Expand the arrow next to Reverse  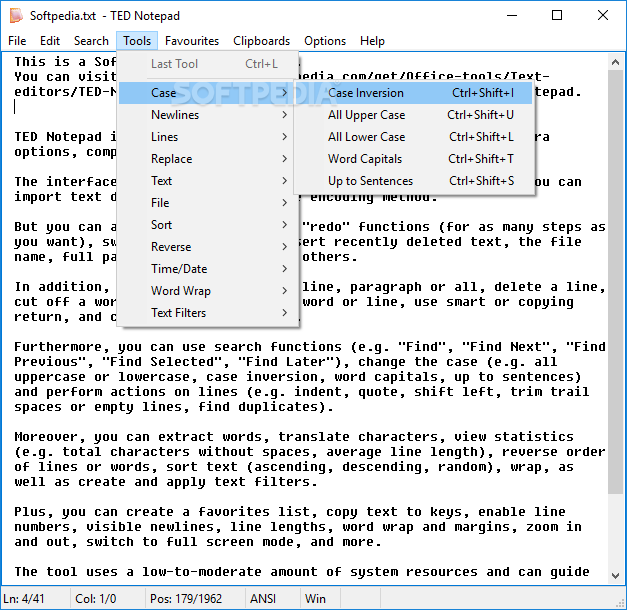point(284,247)
